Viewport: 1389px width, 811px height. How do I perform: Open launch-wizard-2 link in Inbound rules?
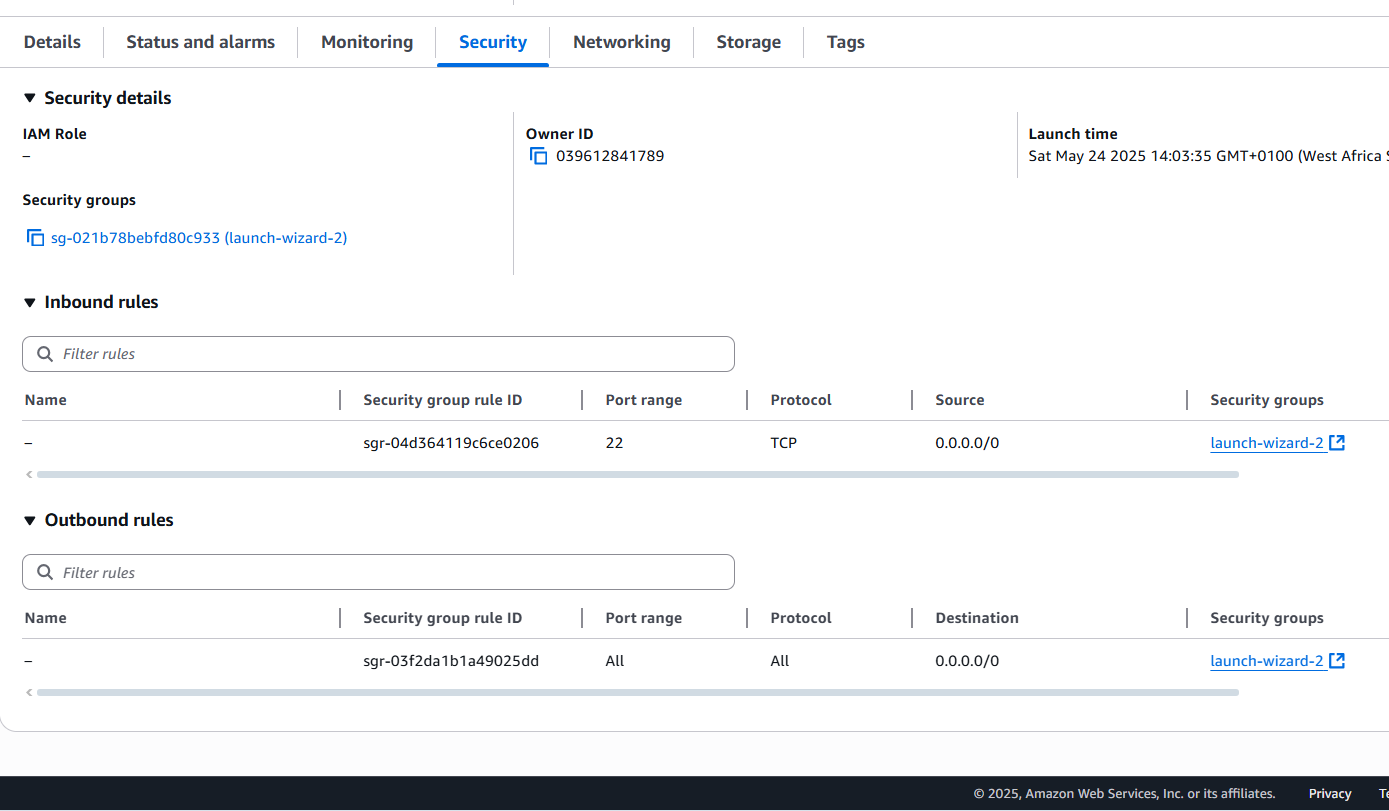tap(1266, 443)
